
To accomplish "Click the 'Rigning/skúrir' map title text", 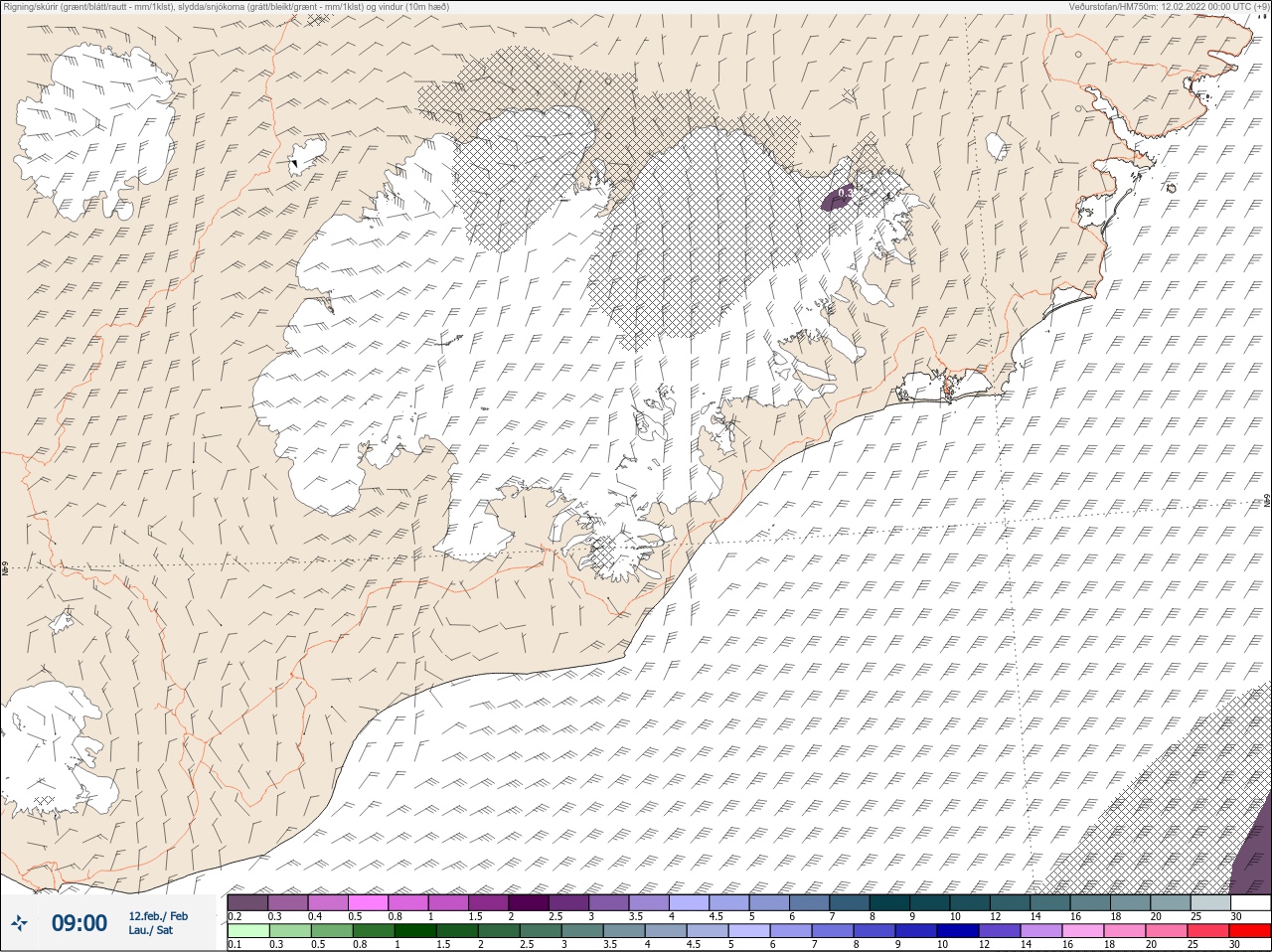I will pyautogui.click(x=228, y=6).
